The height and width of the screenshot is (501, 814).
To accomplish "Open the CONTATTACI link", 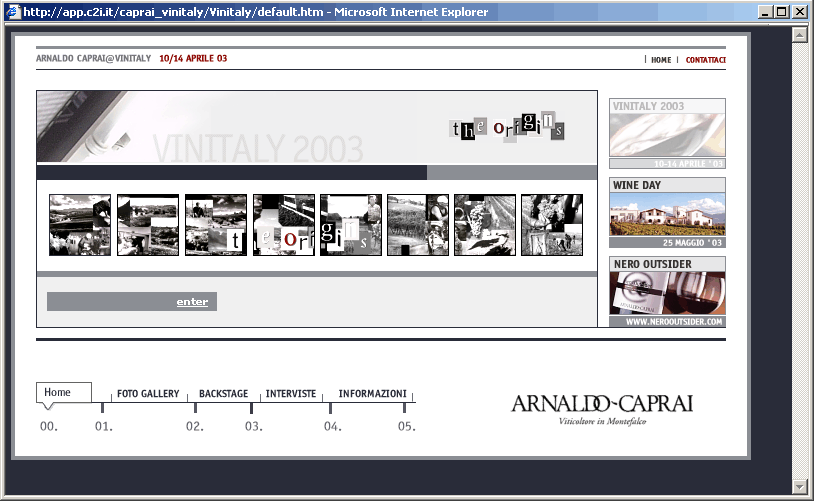I will [706, 60].
